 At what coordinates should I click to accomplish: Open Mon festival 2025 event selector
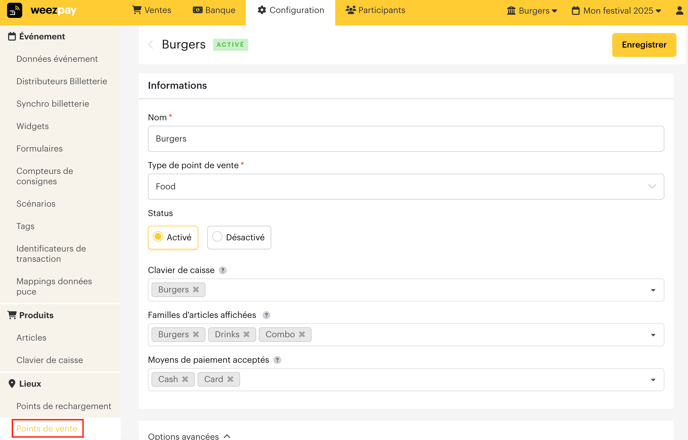pos(616,11)
